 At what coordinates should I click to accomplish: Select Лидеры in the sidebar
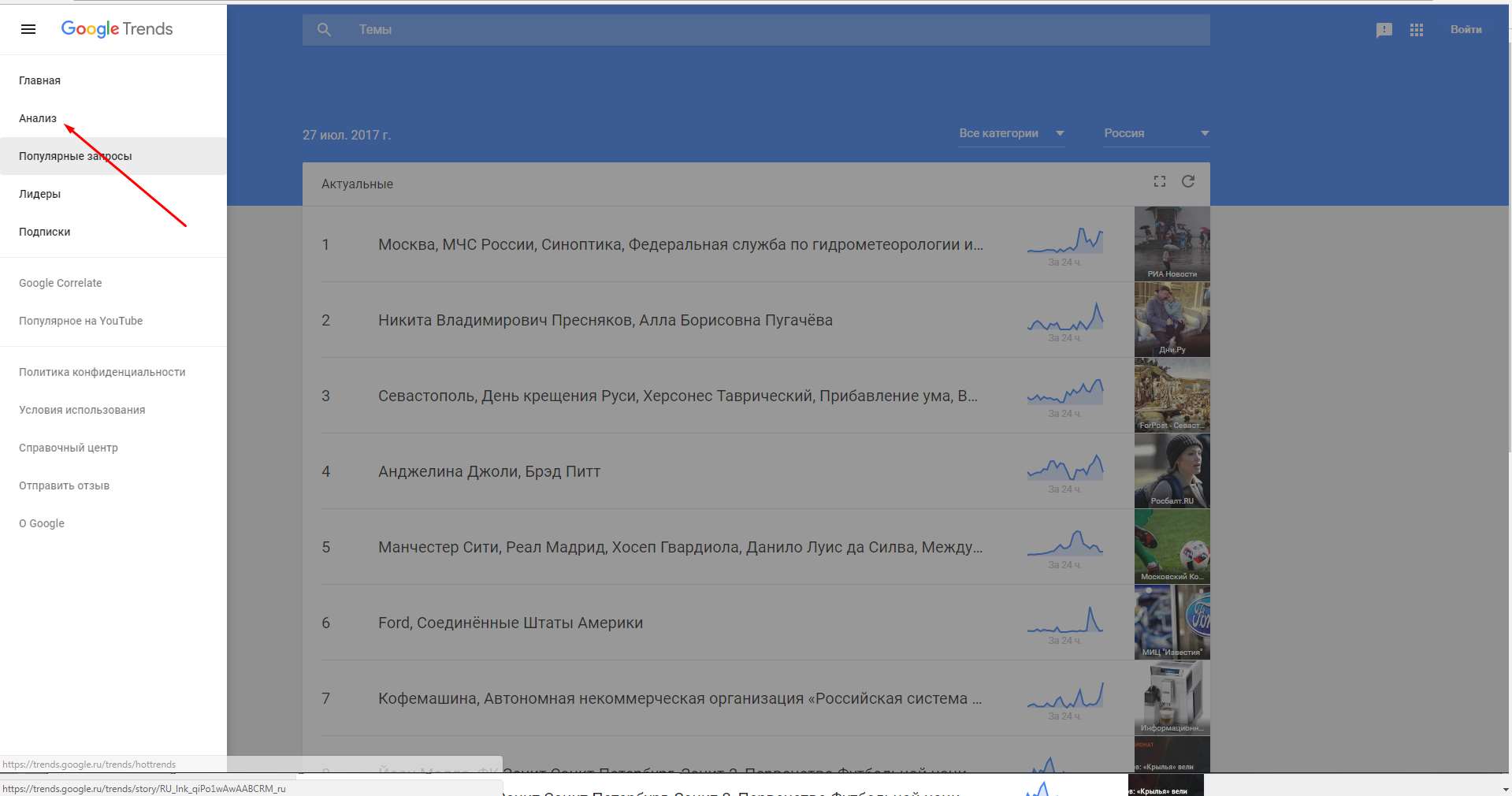pos(39,194)
